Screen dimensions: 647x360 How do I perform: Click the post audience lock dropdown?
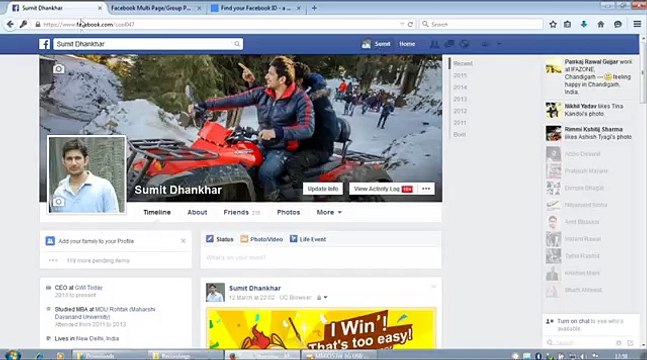coord(322,298)
